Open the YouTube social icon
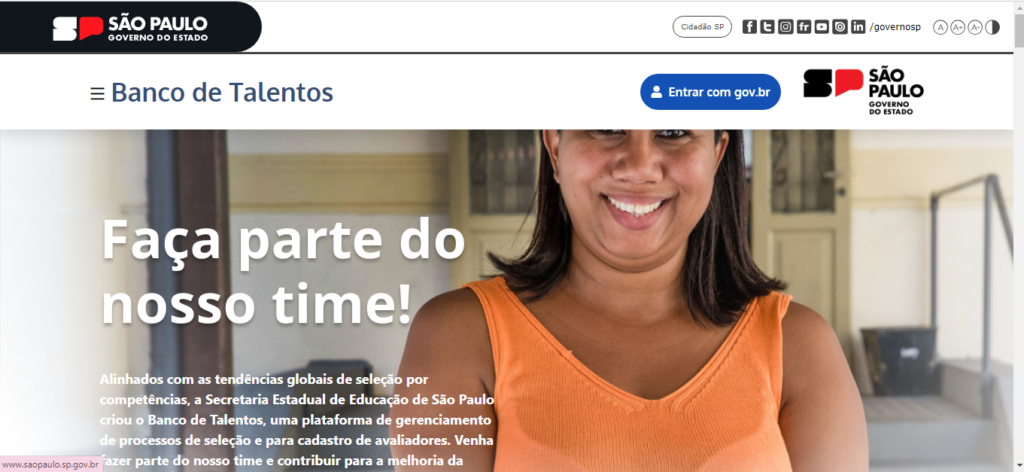 [x=822, y=27]
